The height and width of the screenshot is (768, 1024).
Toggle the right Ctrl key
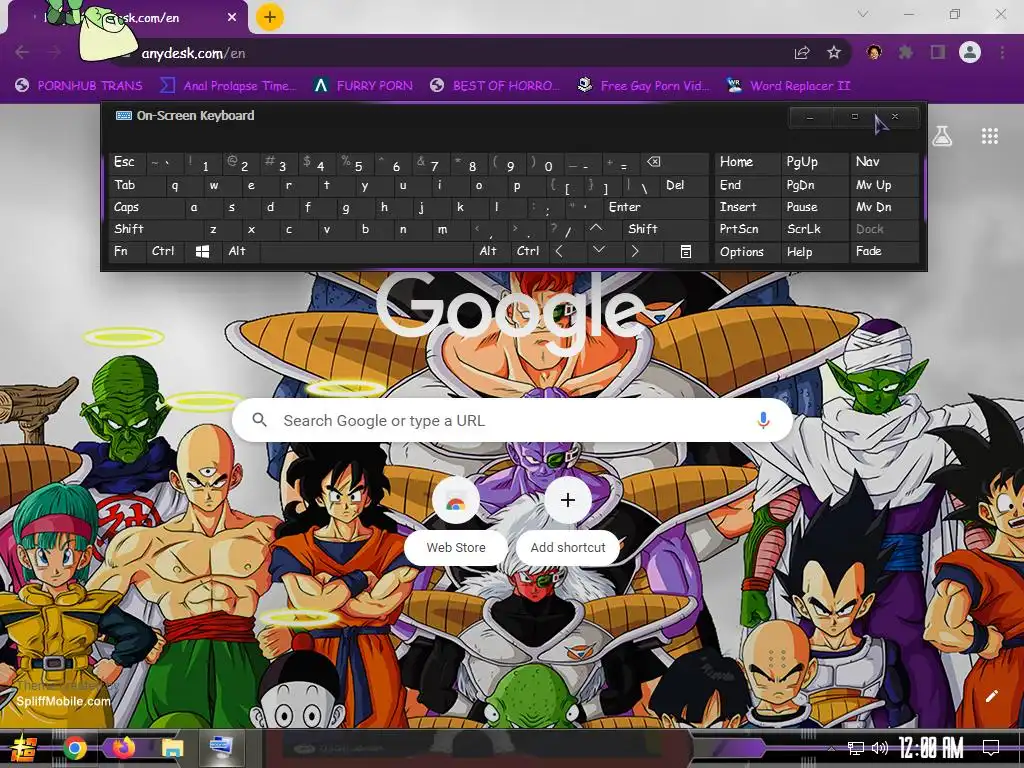pyautogui.click(x=530, y=251)
